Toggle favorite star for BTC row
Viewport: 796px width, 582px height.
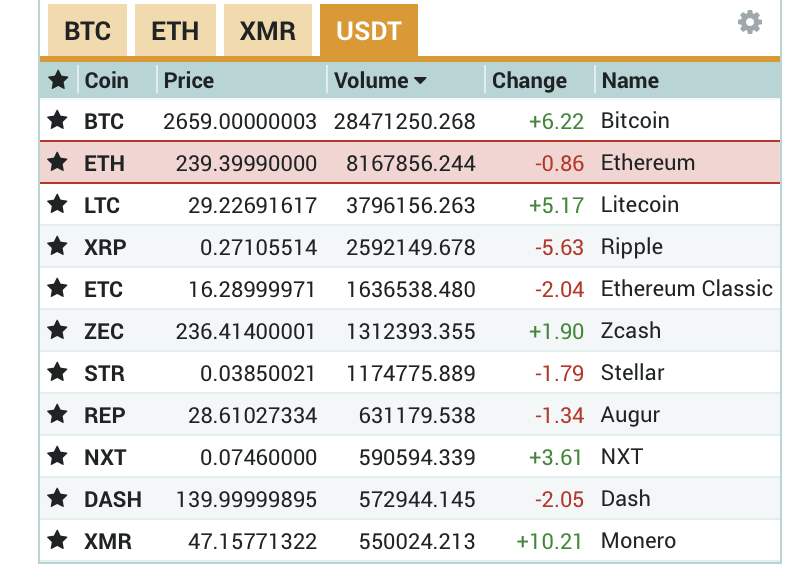coord(58,121)
